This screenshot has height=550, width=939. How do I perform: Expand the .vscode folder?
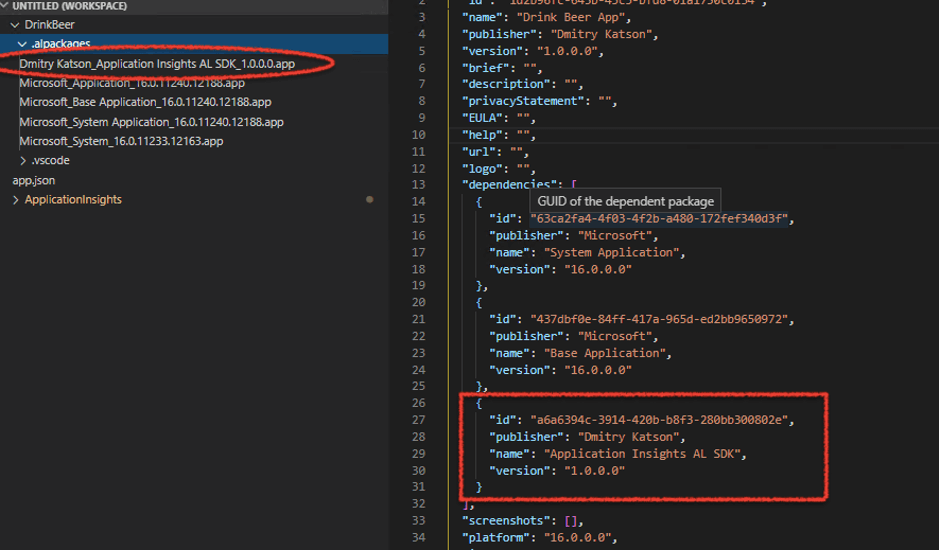[23, 161]
